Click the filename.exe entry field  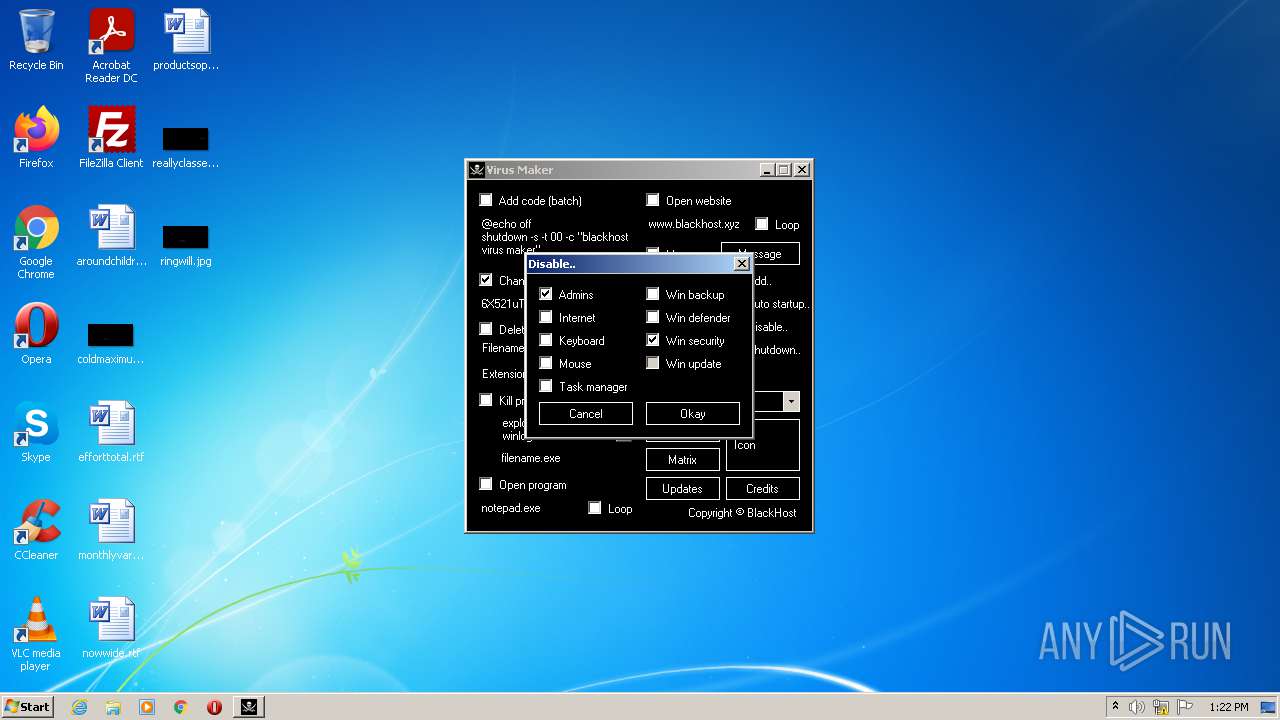click(x=531, y=458)
